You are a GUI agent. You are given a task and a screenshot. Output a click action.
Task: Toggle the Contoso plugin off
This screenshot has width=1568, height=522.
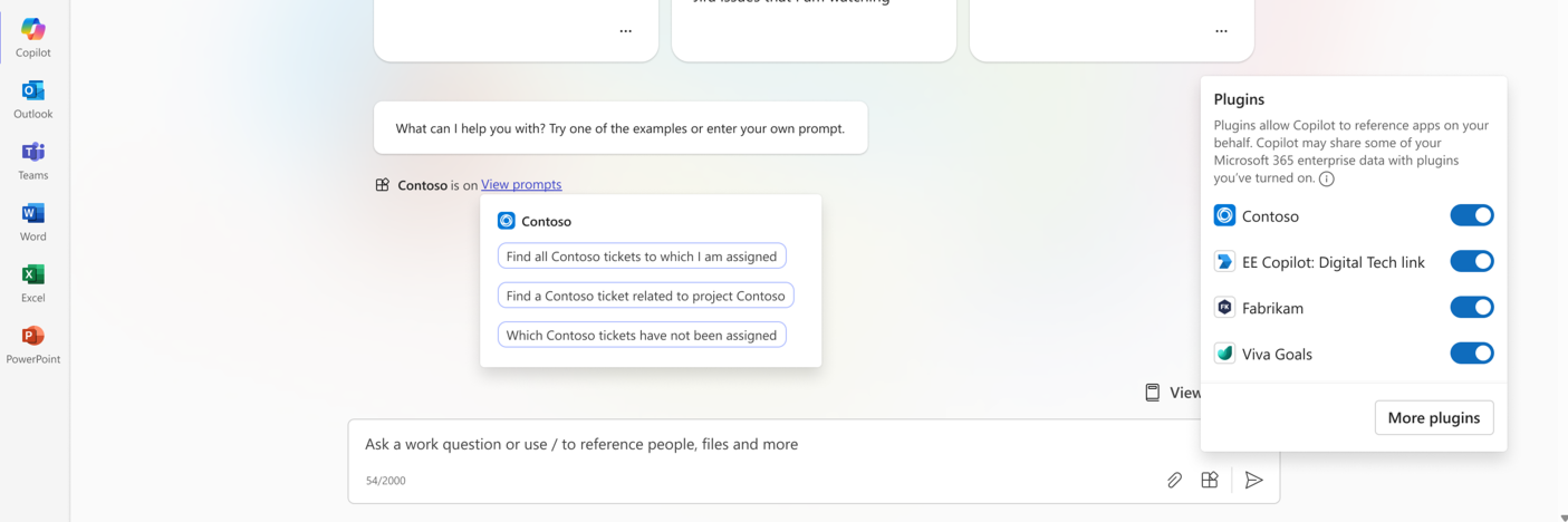tap(1471, 215)
